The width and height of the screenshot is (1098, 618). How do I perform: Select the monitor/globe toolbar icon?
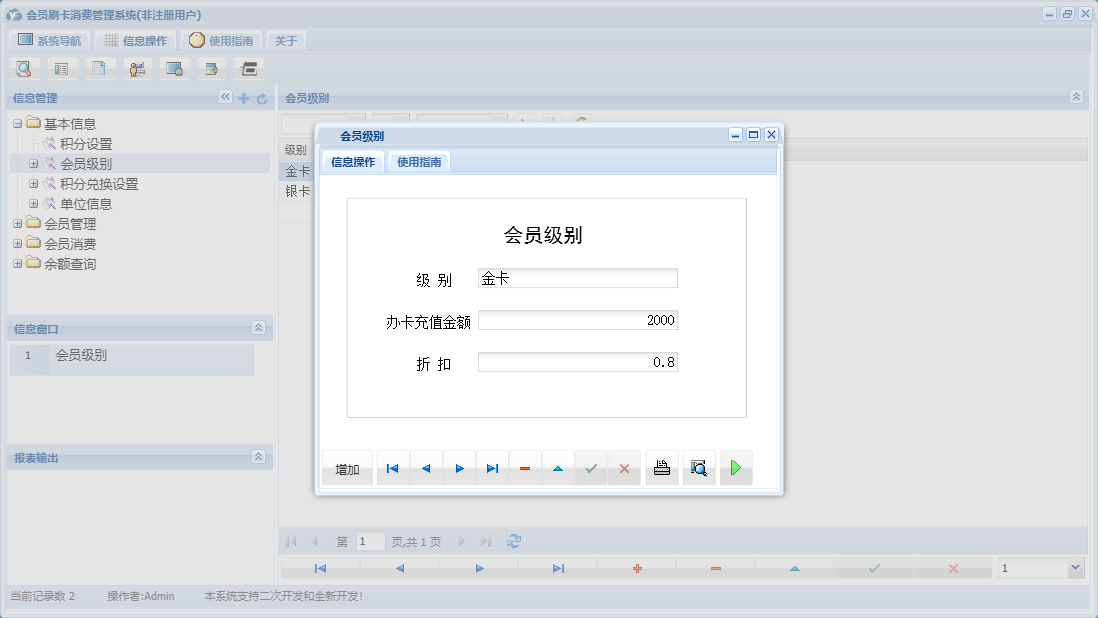[x=175, y=68]
